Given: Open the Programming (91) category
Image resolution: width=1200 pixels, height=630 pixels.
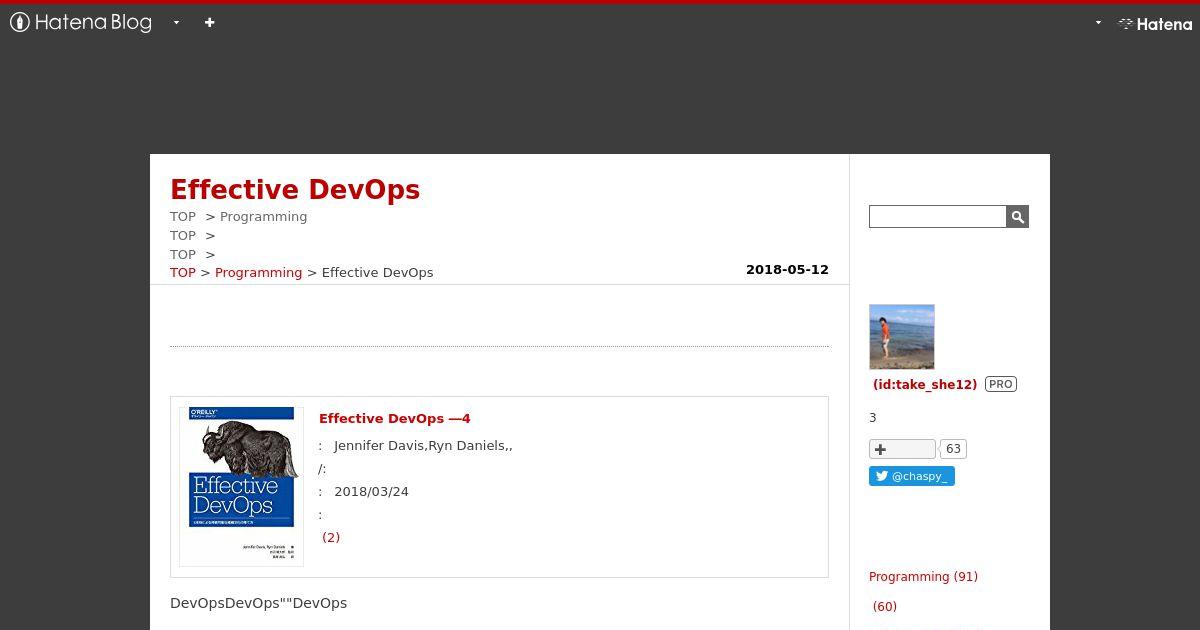Looking at the screenshot, I should [923, 576].
